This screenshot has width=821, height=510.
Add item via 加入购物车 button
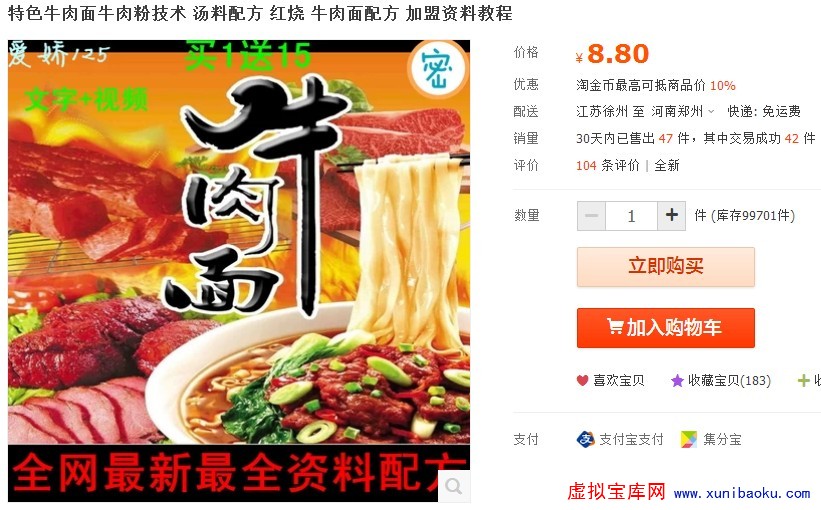(x=665, y=328)
